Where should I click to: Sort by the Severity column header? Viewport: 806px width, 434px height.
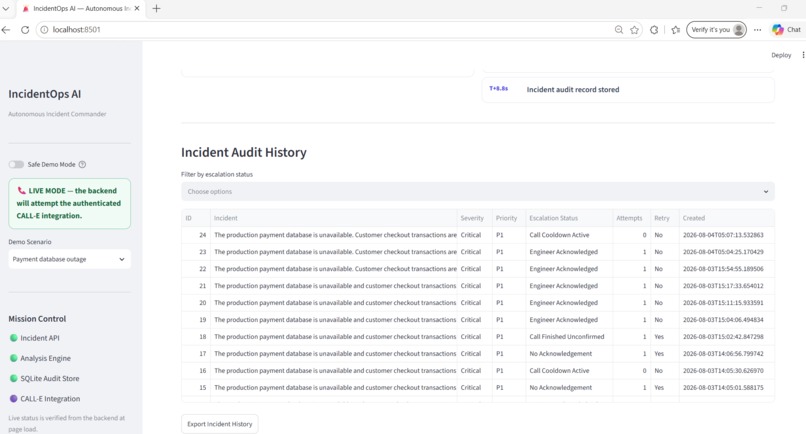pos(475,218)
